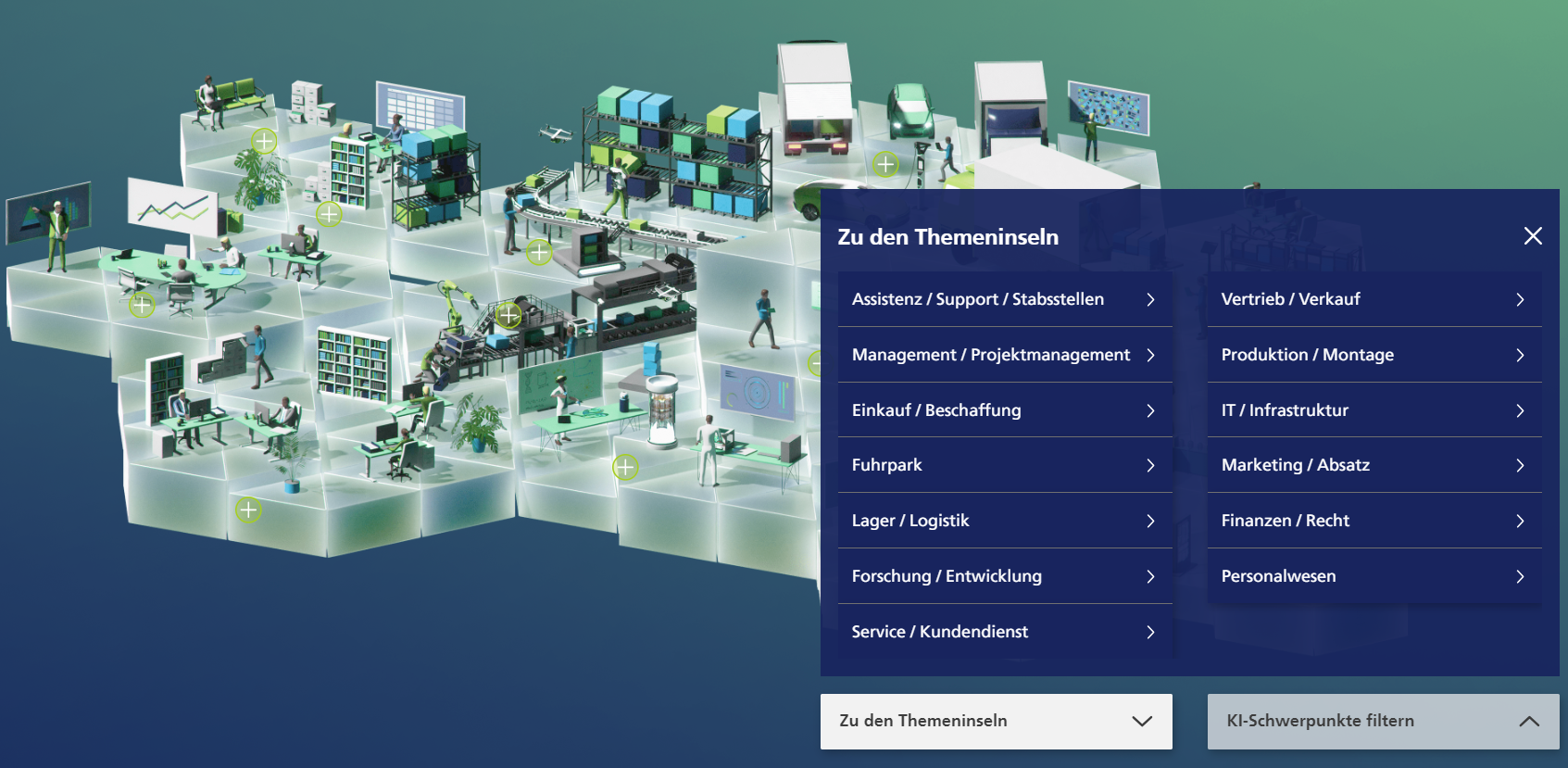
Task: Close the Zu den Themeninseln panel
Action: coord(1533,236)
